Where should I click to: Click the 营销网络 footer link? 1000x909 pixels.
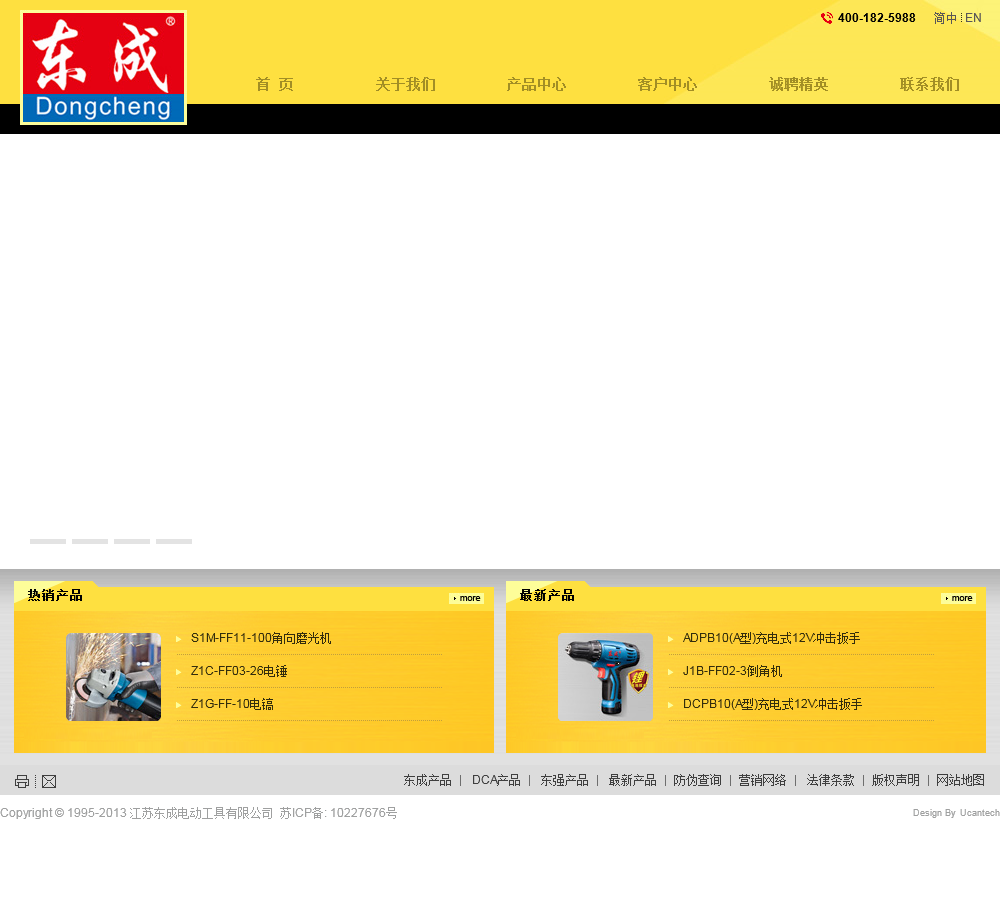[x=762, y=780]
